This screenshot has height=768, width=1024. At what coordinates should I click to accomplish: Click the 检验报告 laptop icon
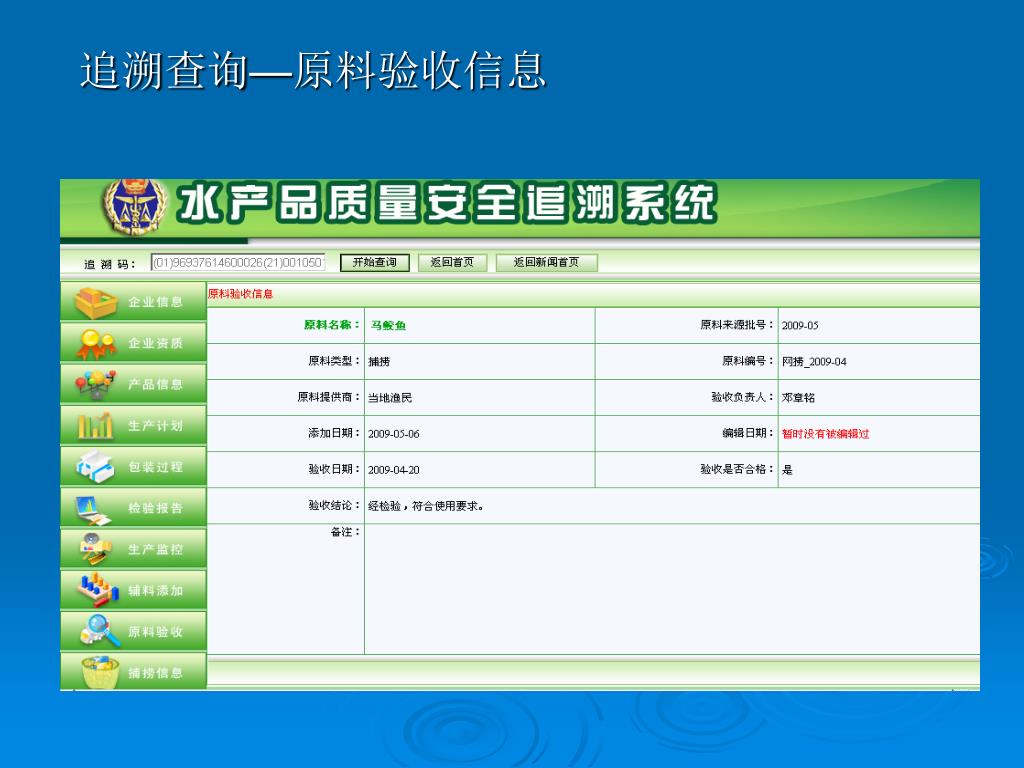[93, 509]
